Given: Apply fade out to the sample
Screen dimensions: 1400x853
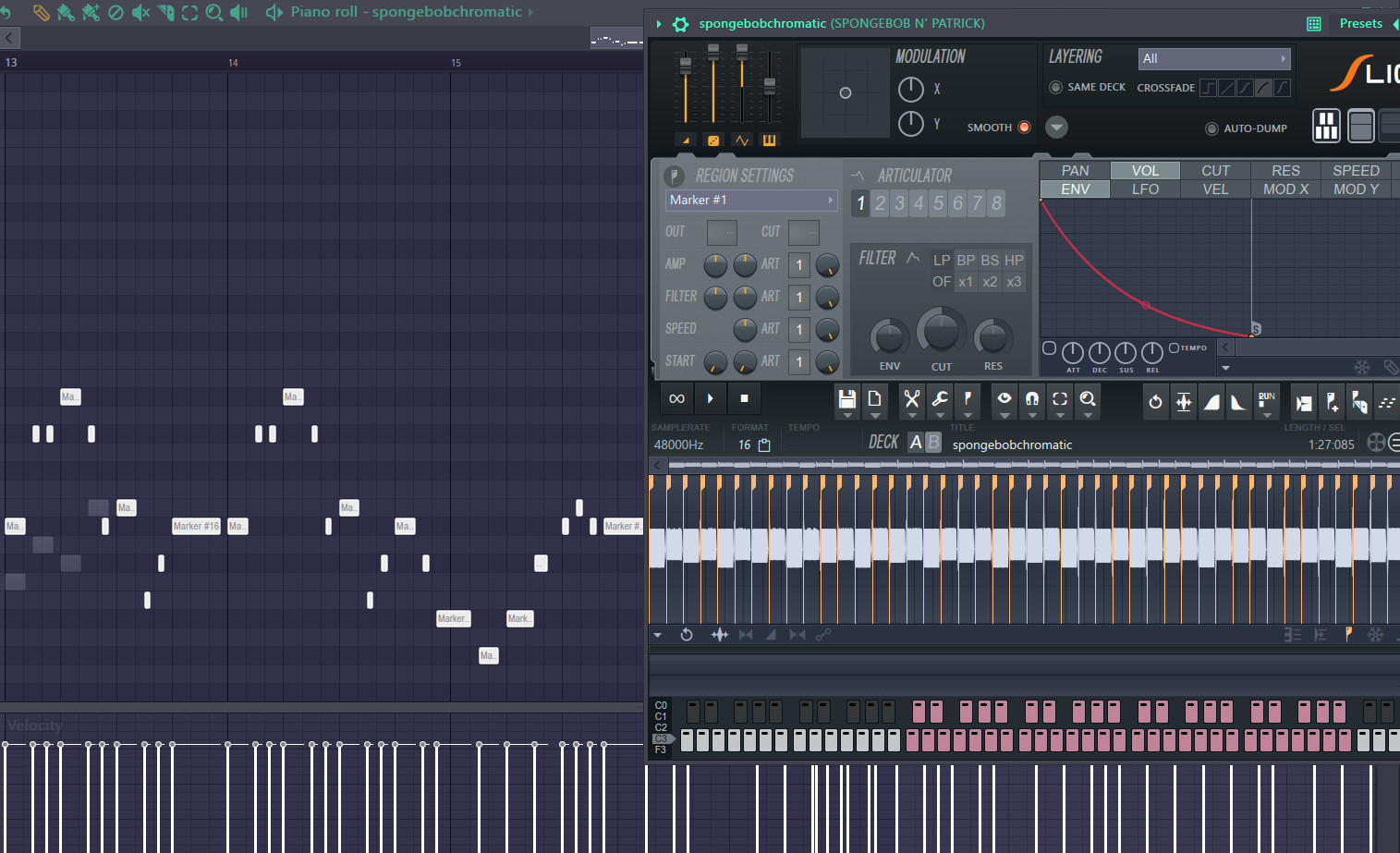Looking at the screenshot, I should click(1238, 401).
